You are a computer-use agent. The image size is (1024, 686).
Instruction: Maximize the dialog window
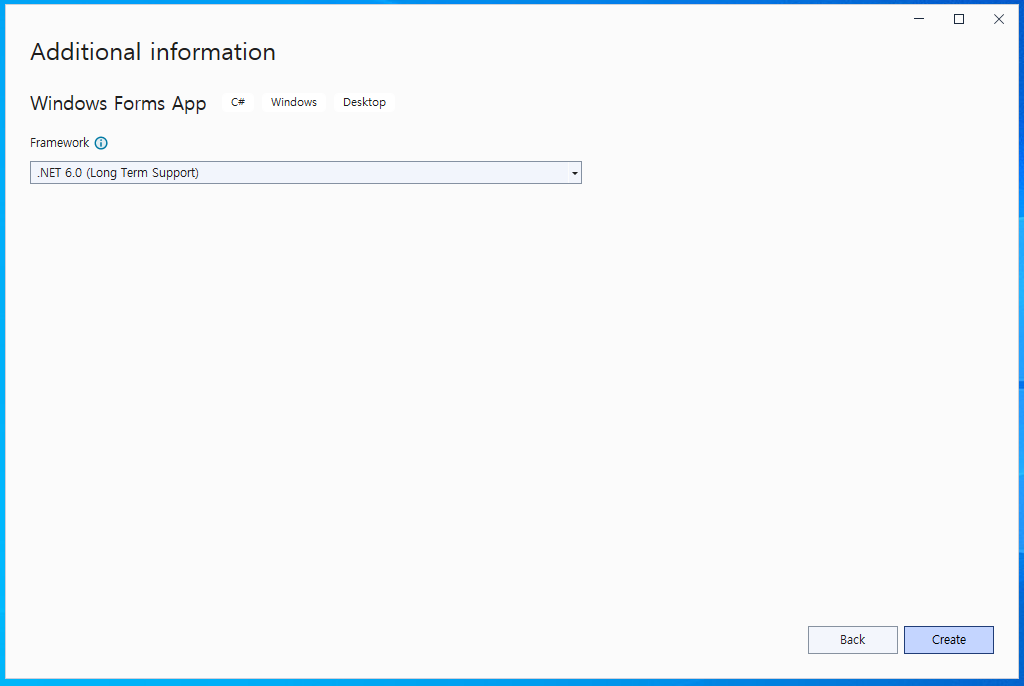pyautogui.click(x=959, y=19)
